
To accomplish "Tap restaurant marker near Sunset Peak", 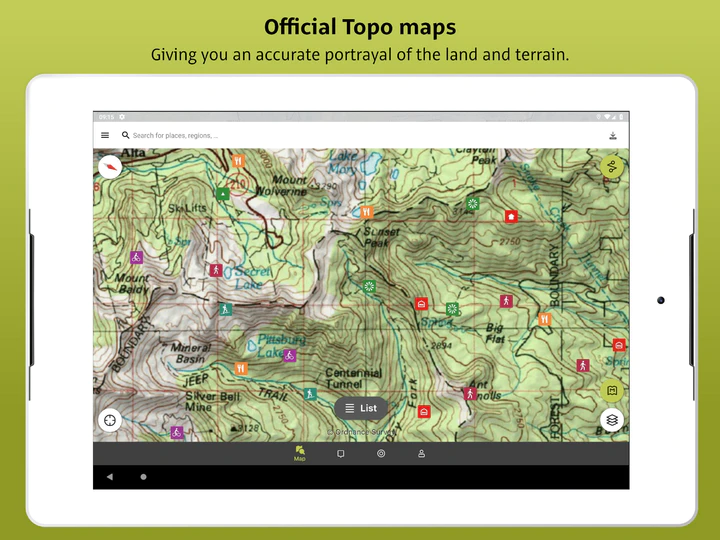I will coord(368,212).
